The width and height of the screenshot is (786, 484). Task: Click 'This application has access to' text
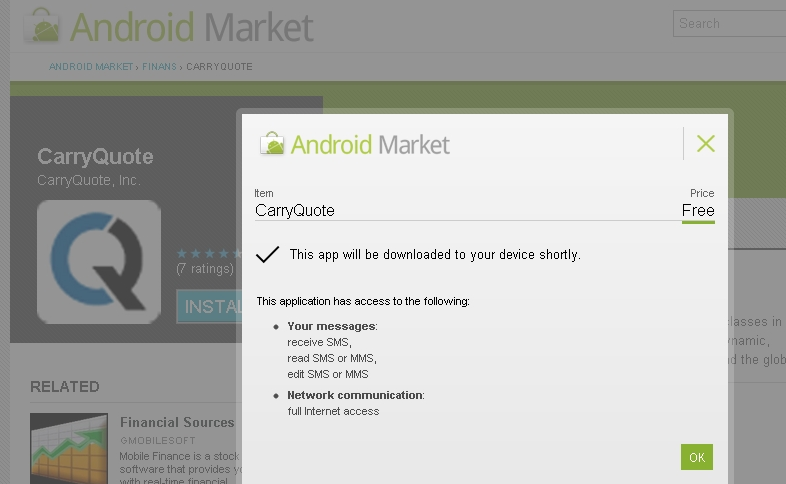click(x=363, y=301)
